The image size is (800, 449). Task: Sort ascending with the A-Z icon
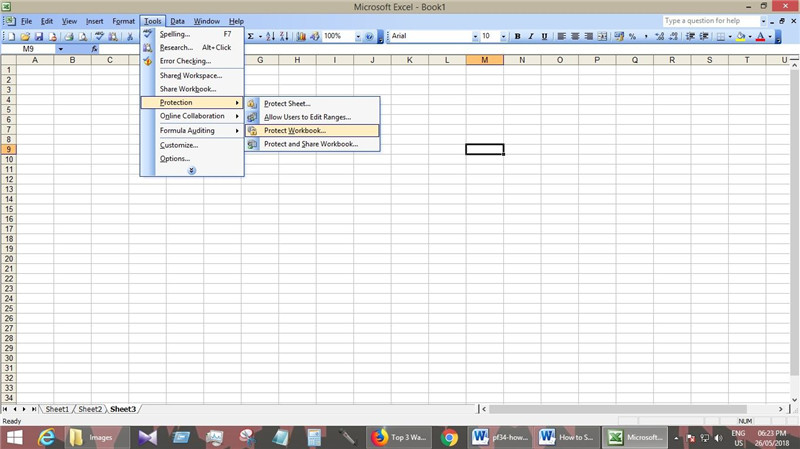(x=270, y=36)
